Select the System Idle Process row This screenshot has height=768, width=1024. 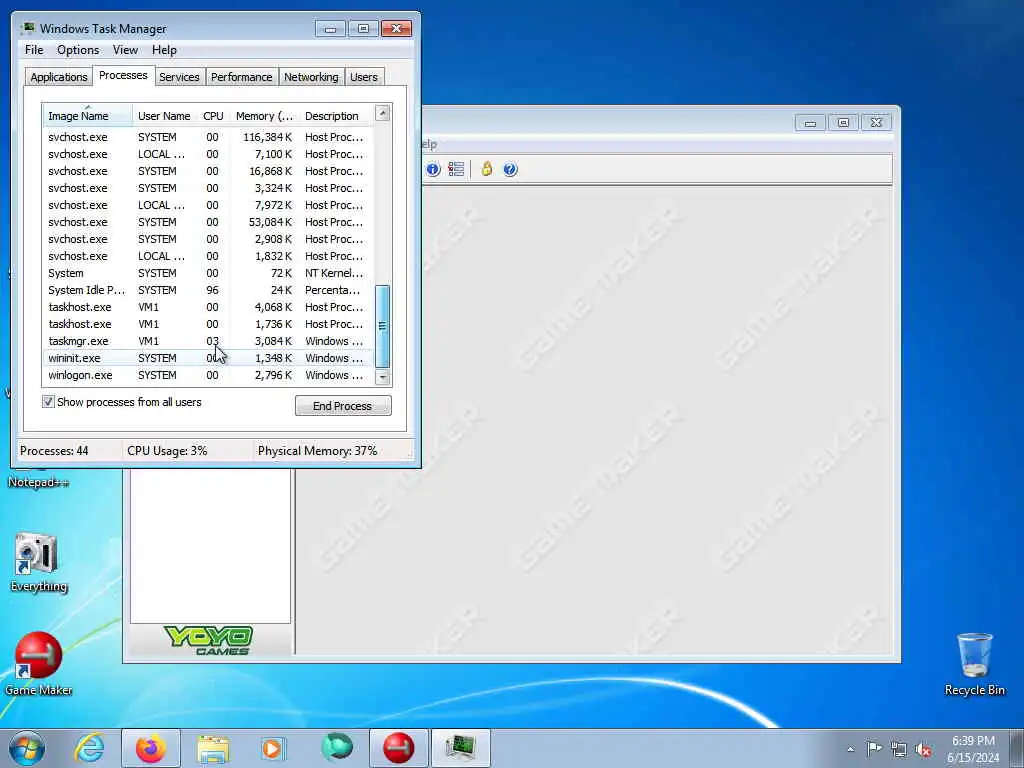(x=208, y=290)
